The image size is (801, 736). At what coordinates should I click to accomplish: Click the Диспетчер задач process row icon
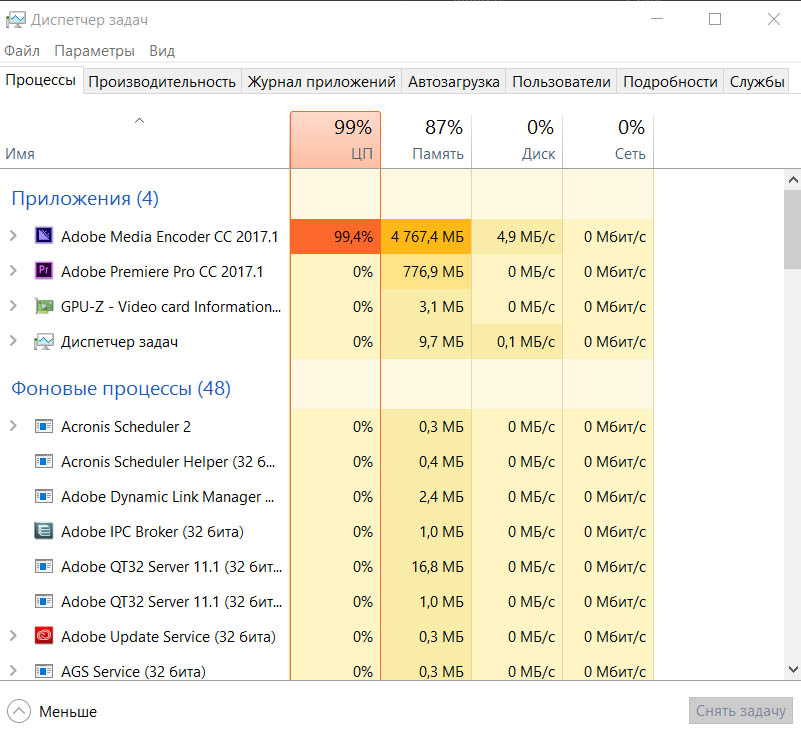click(44, 341)
